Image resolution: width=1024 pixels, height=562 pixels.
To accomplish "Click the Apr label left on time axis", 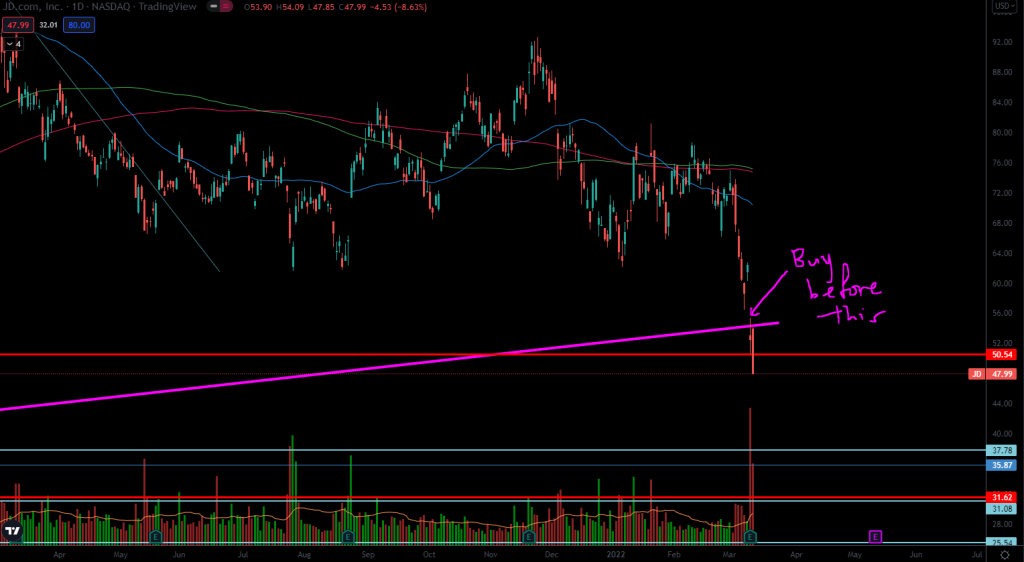I will pyautogui.click(x=59, y=554).
